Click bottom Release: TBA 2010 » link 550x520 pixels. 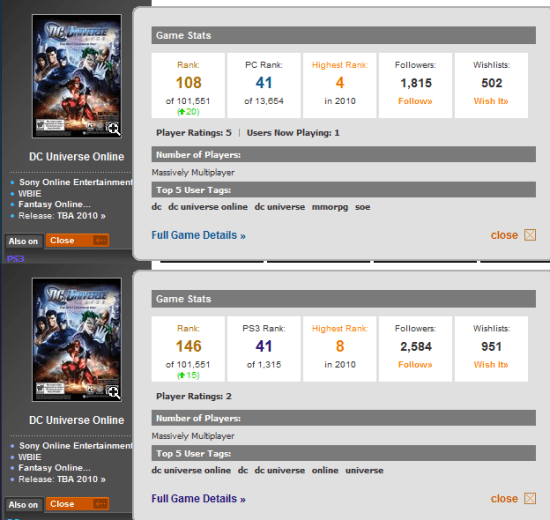[62, 479]
